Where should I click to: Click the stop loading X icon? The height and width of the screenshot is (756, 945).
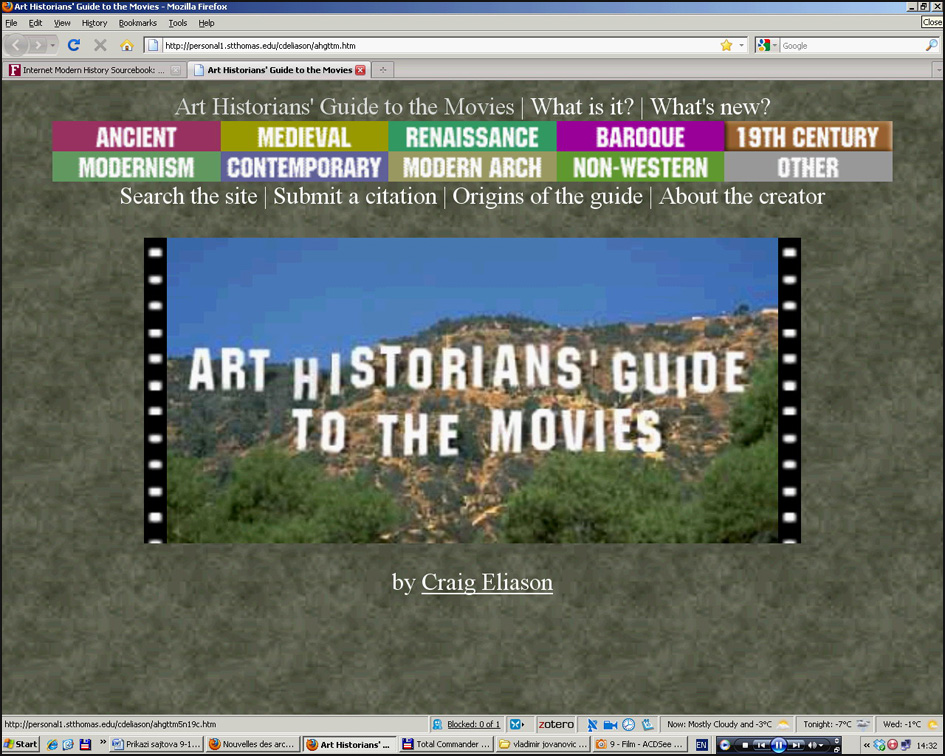(100, 45)
